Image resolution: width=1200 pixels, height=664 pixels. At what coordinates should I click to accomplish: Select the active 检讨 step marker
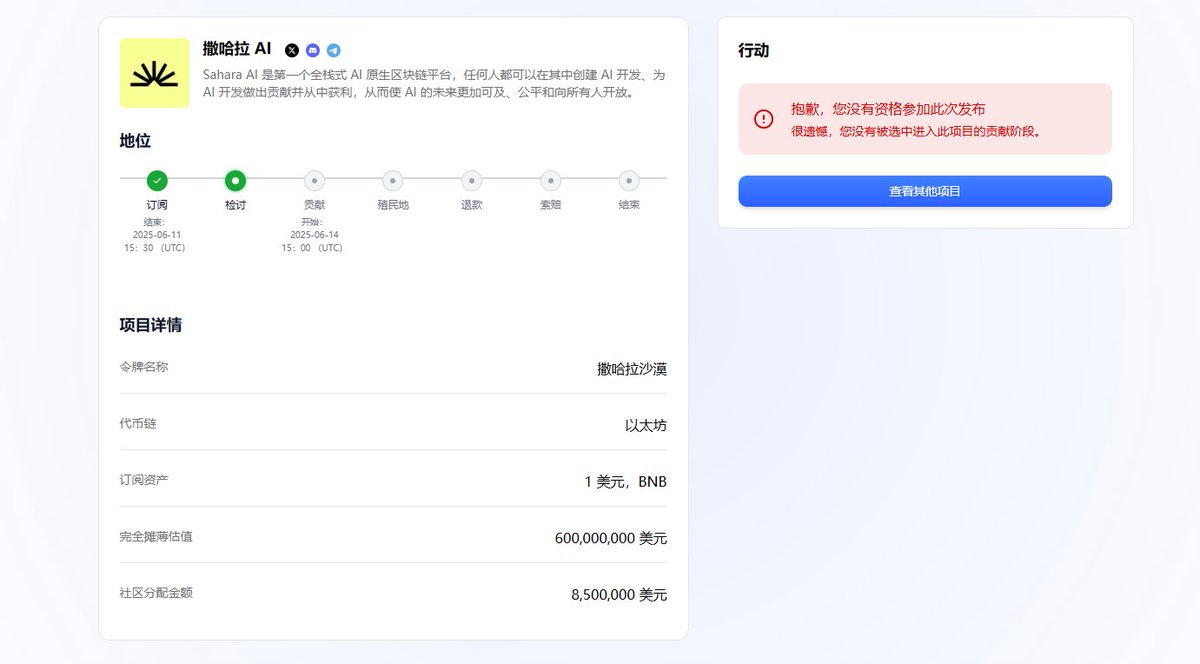tap(235, 181)
